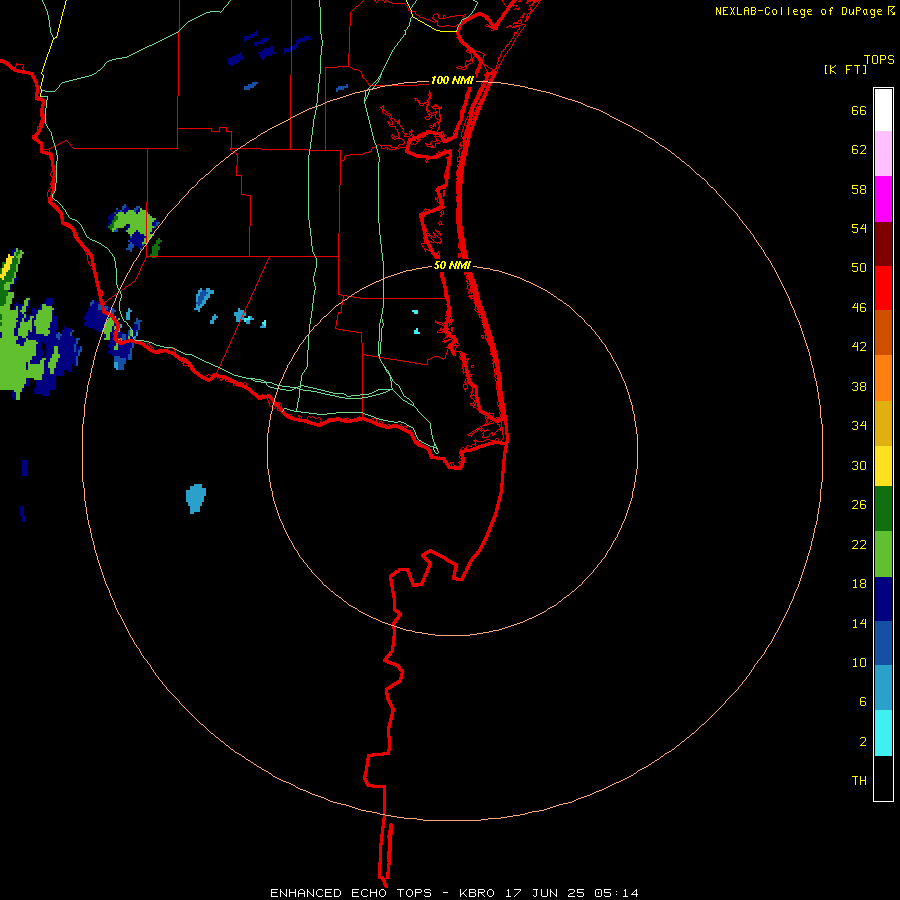The image size is (900, 900).
Task: Click the 26 legend value
Action: [x=859, y=505]
